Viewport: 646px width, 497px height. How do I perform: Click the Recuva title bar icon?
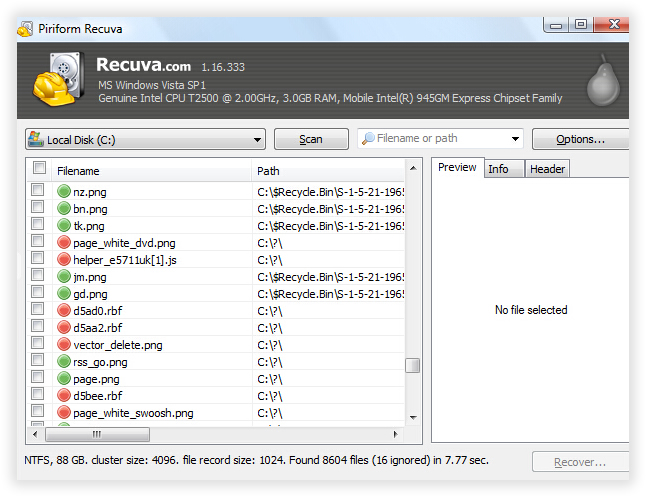(25, 29)
